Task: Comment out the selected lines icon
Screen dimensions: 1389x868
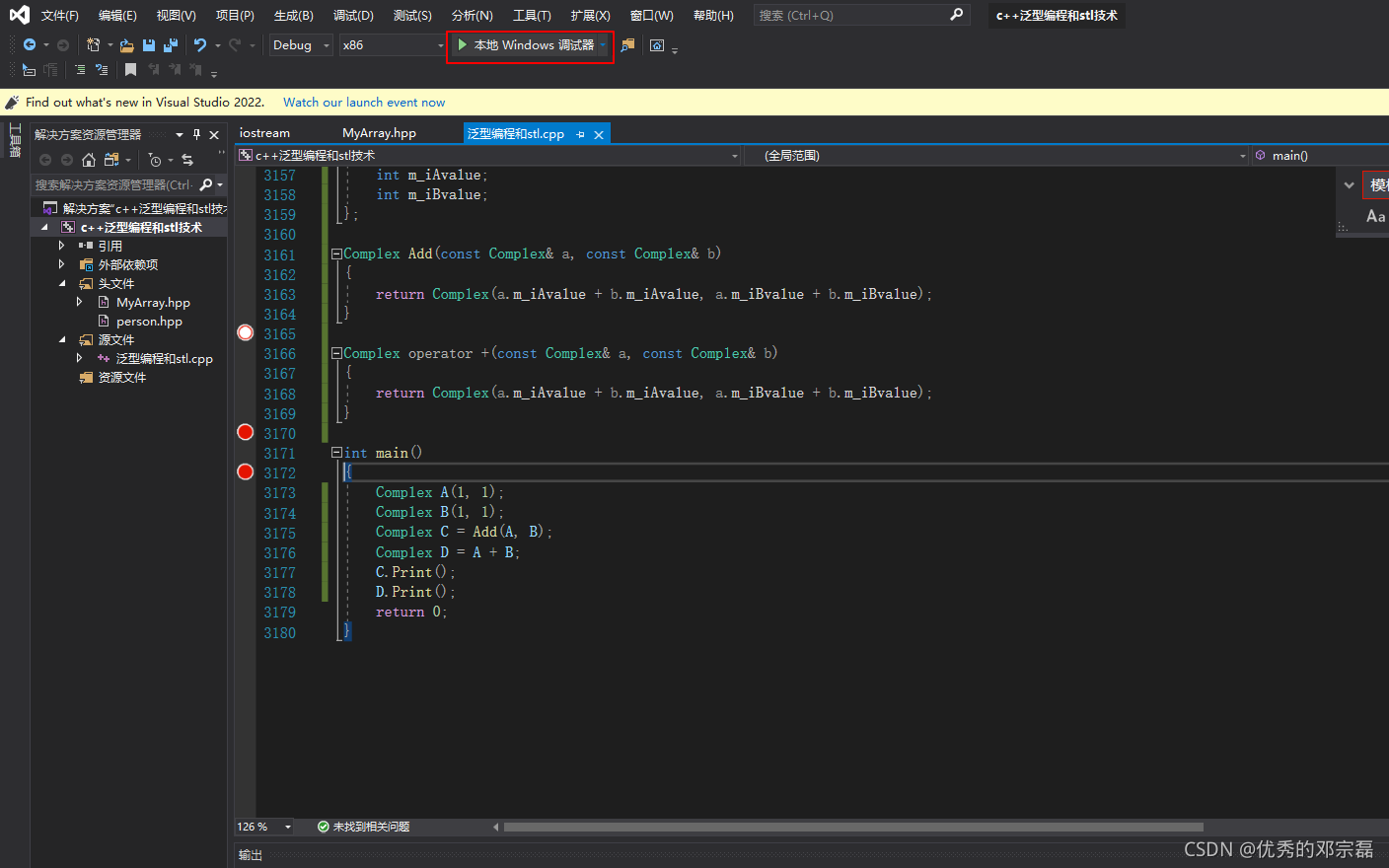Action: point(80,70)
